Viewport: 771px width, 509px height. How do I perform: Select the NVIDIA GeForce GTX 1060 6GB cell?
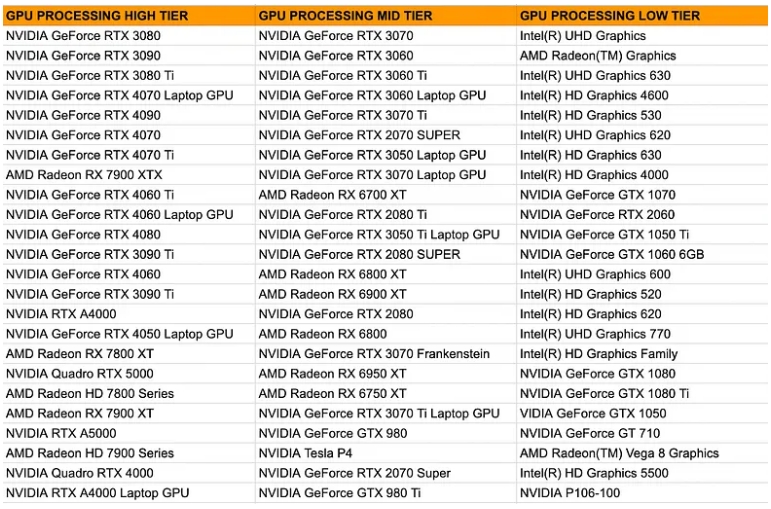coord(642,254)
